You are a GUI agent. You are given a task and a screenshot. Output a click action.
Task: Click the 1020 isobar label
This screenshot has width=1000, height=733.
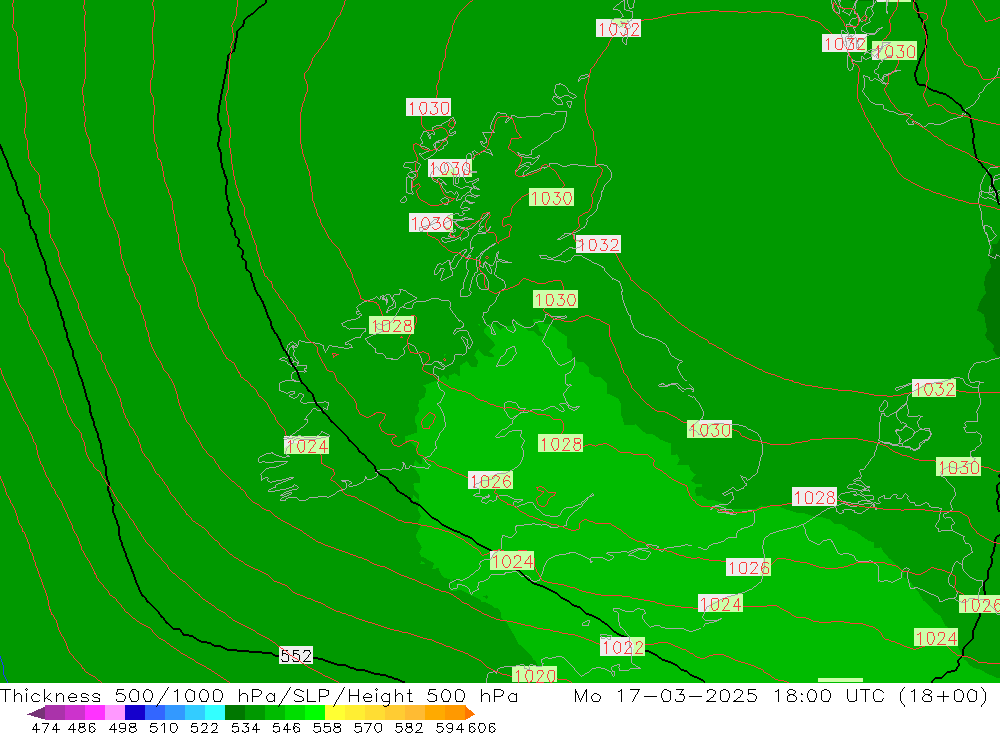pyautogui.click(x=534, y=675)
